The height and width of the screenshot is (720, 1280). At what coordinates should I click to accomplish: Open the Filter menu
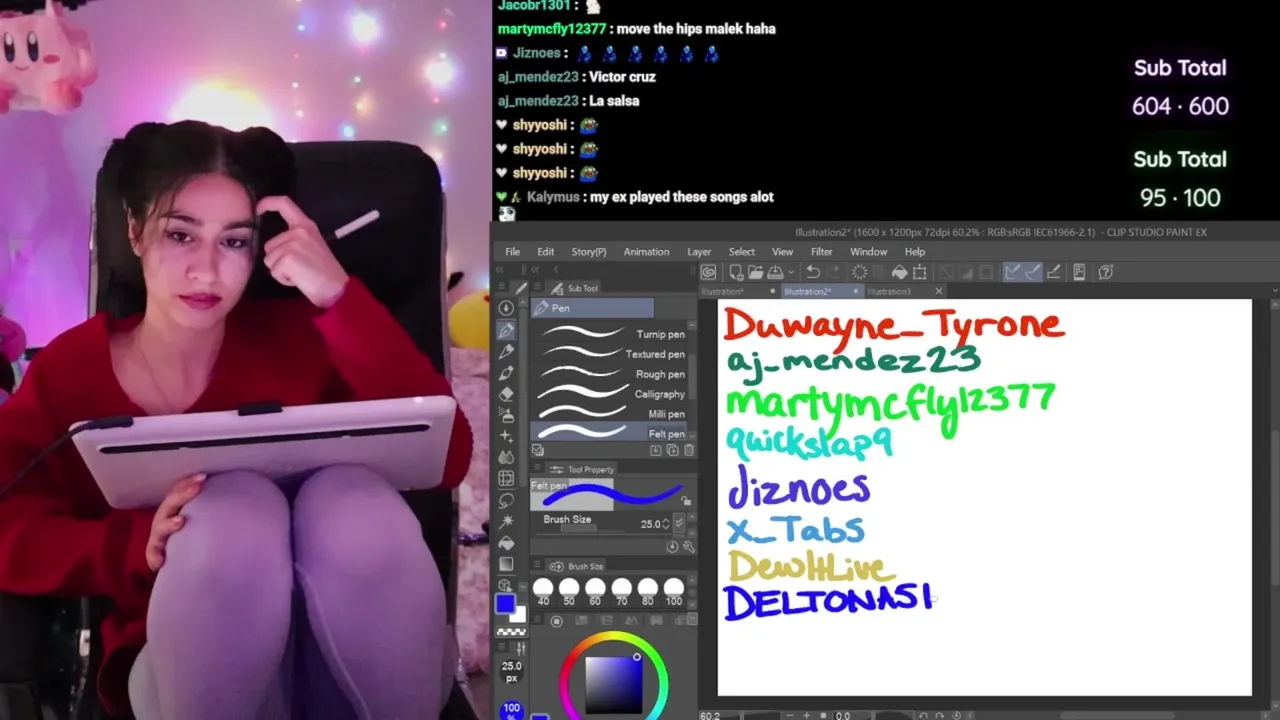(821, 252)
